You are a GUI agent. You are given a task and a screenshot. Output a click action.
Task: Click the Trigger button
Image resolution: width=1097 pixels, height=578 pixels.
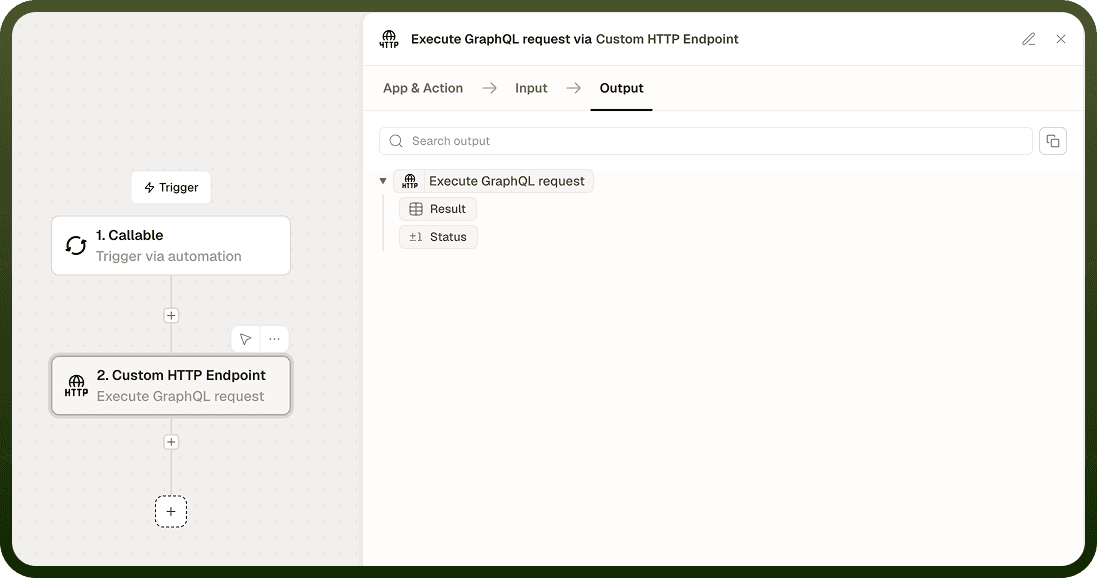pos(171,188)
